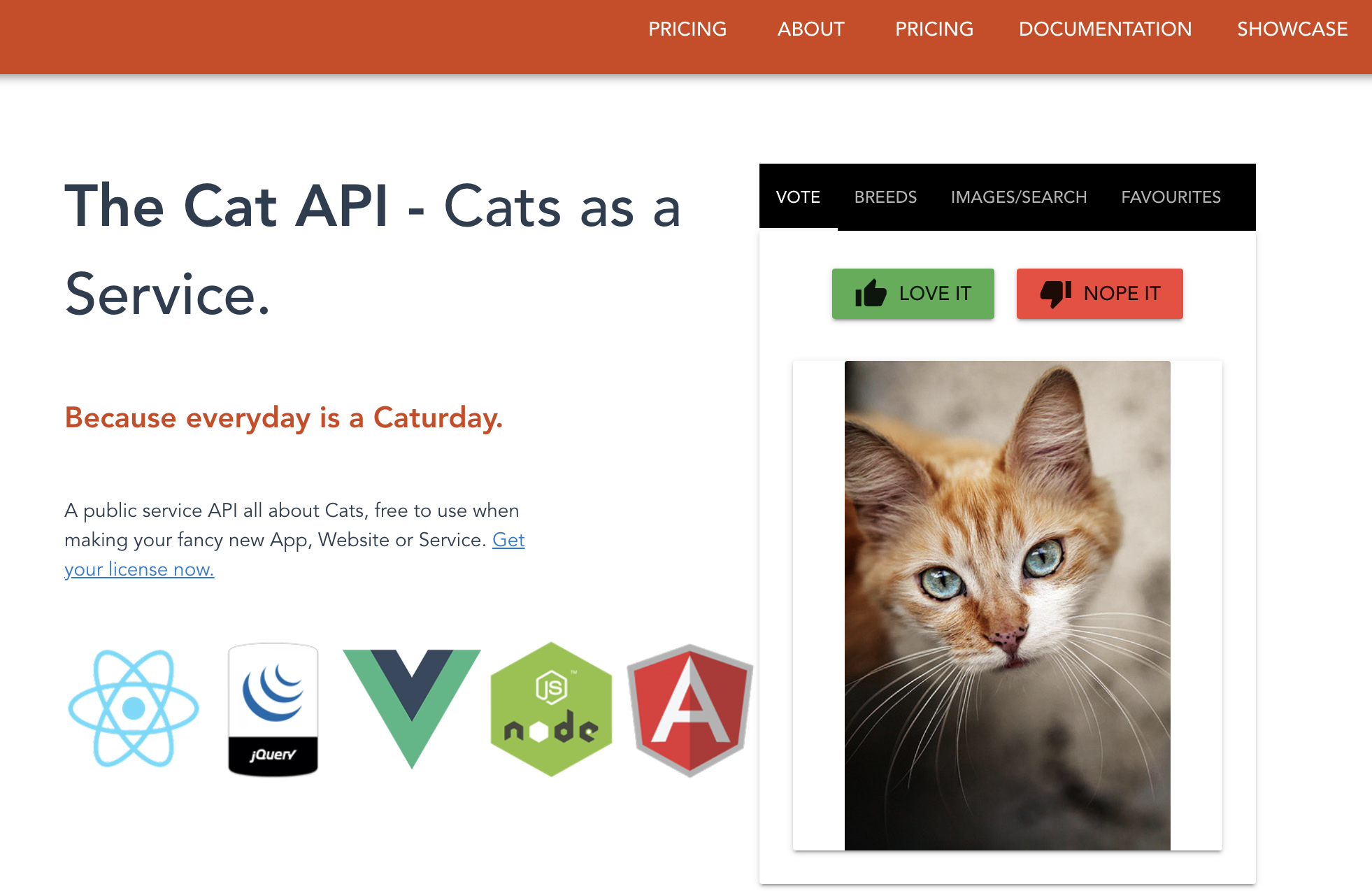This screenshot has width=1372, height=891.
Task: Click the orange kitten photo
Action: 1007,605
